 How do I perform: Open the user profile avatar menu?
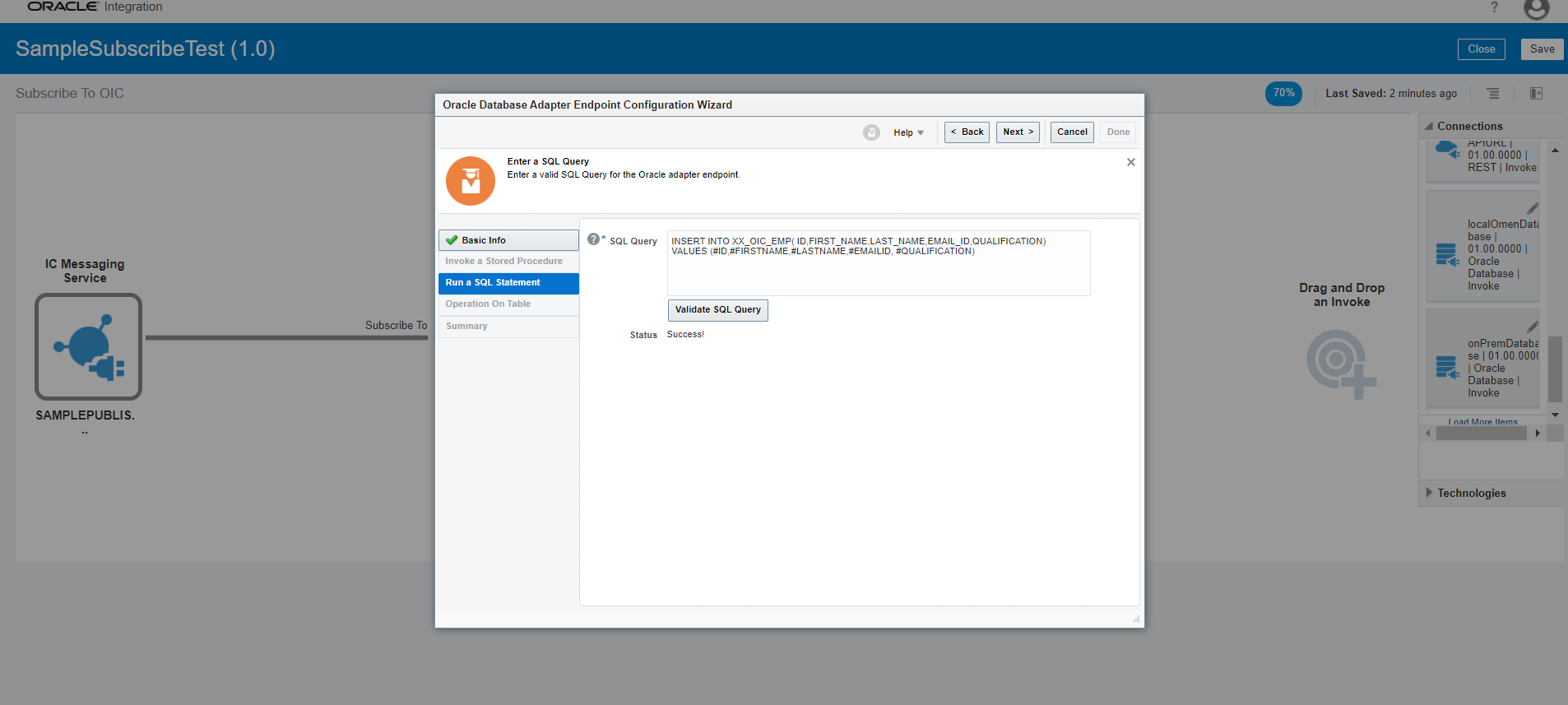pos(1536,9)
